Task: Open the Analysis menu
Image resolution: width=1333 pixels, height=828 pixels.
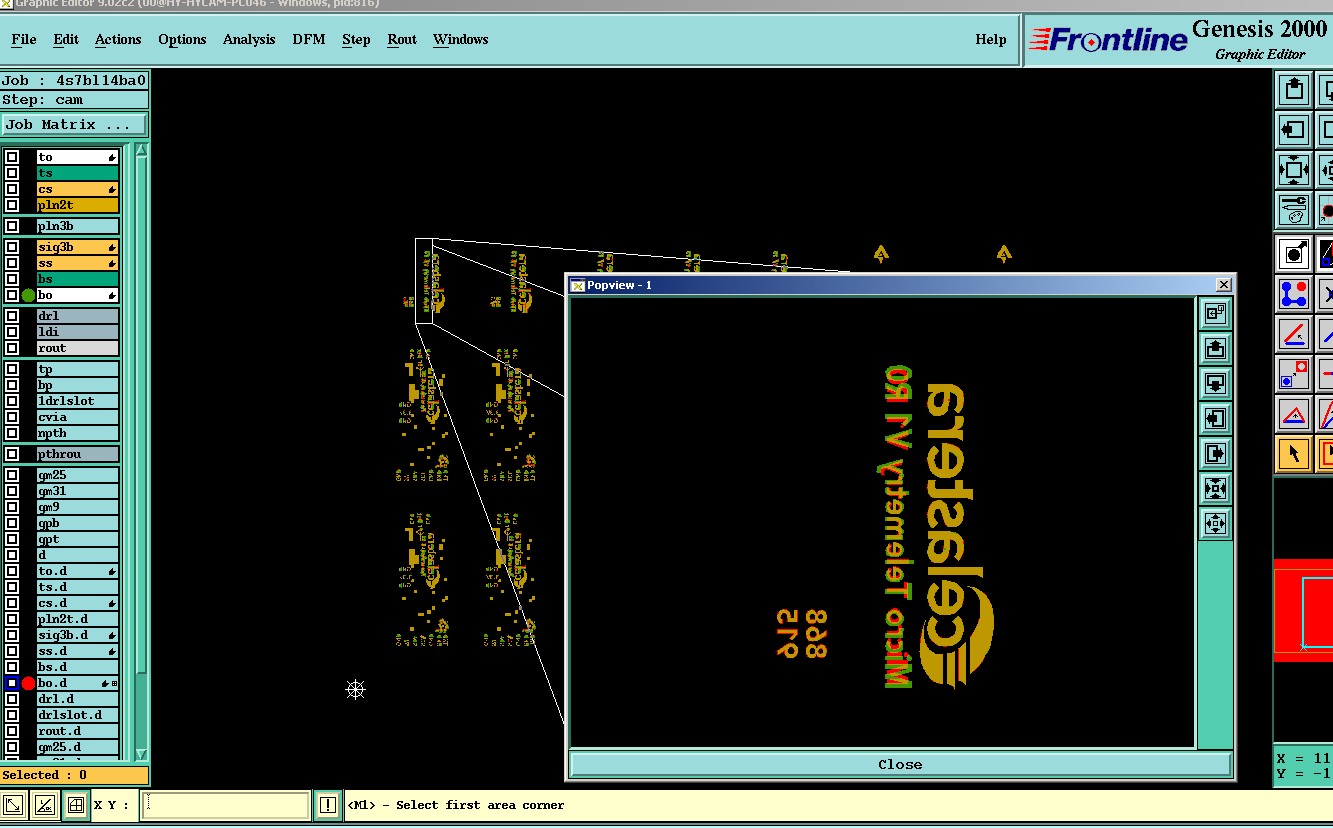Action: pyautogui.click(x=249, y=40)
